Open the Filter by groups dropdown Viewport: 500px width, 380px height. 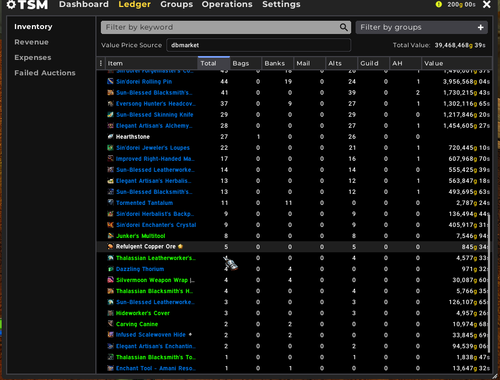422,27
